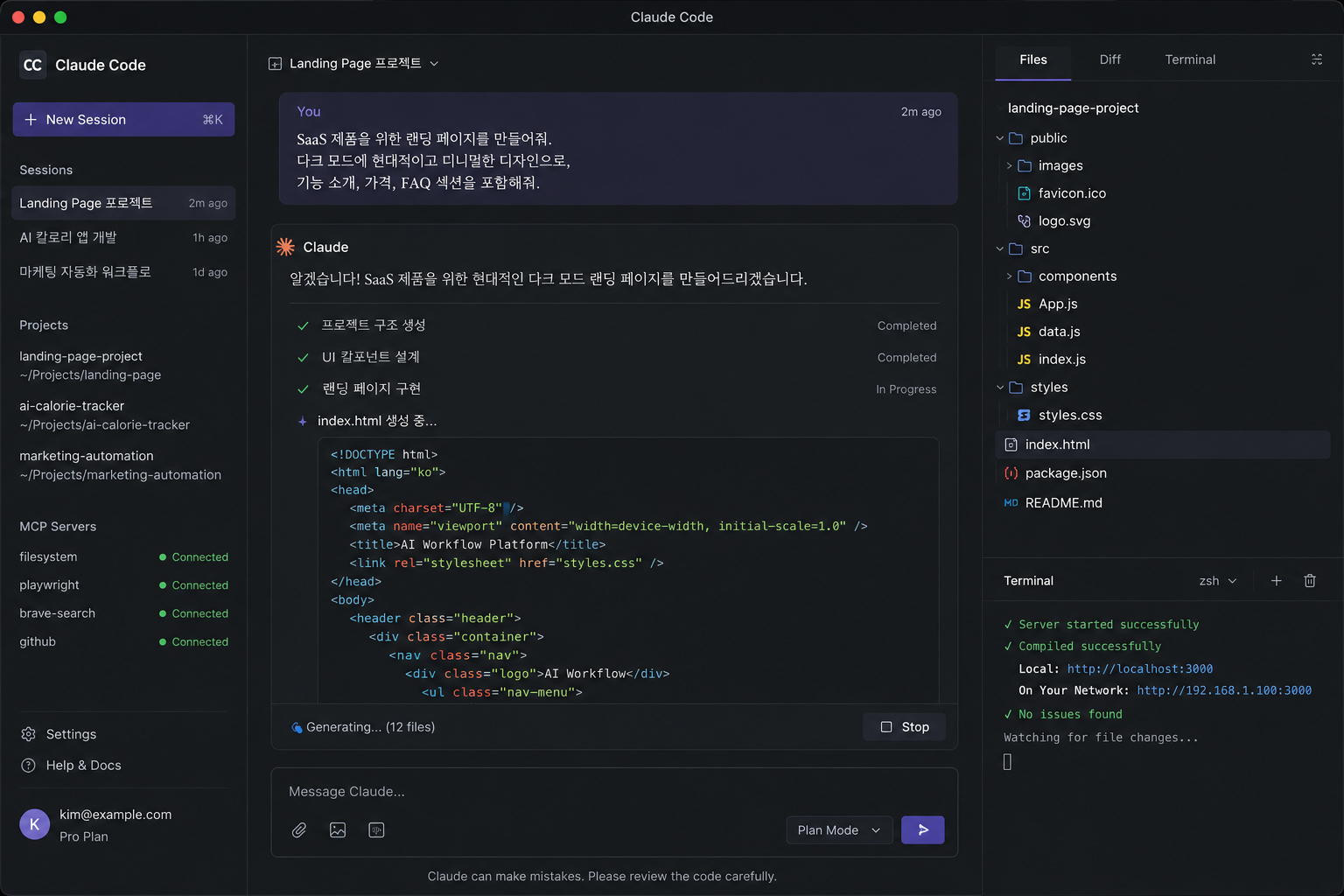Viewport: 1344px width, 896px height.
Task: Focus the Message Claude input field
Action: [614, 792]
